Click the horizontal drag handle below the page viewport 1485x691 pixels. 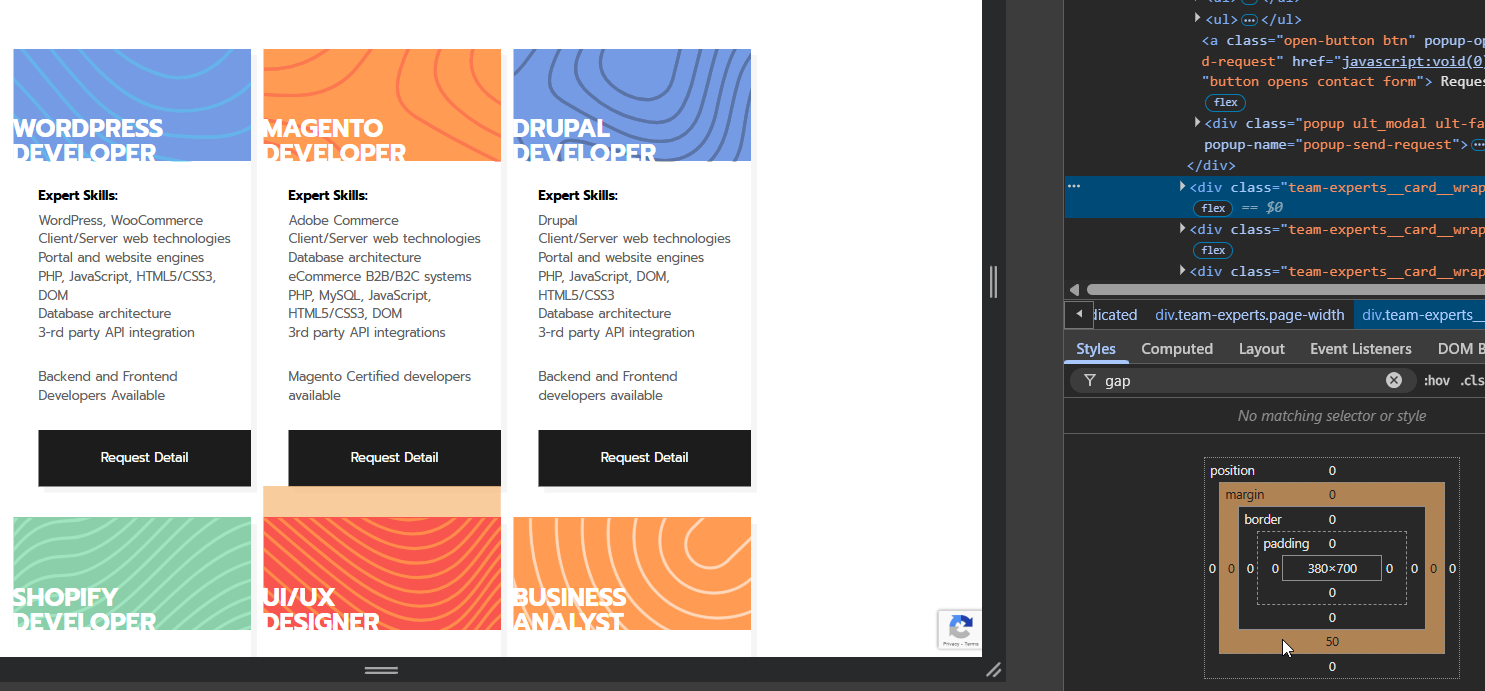[x=381, y=670]
